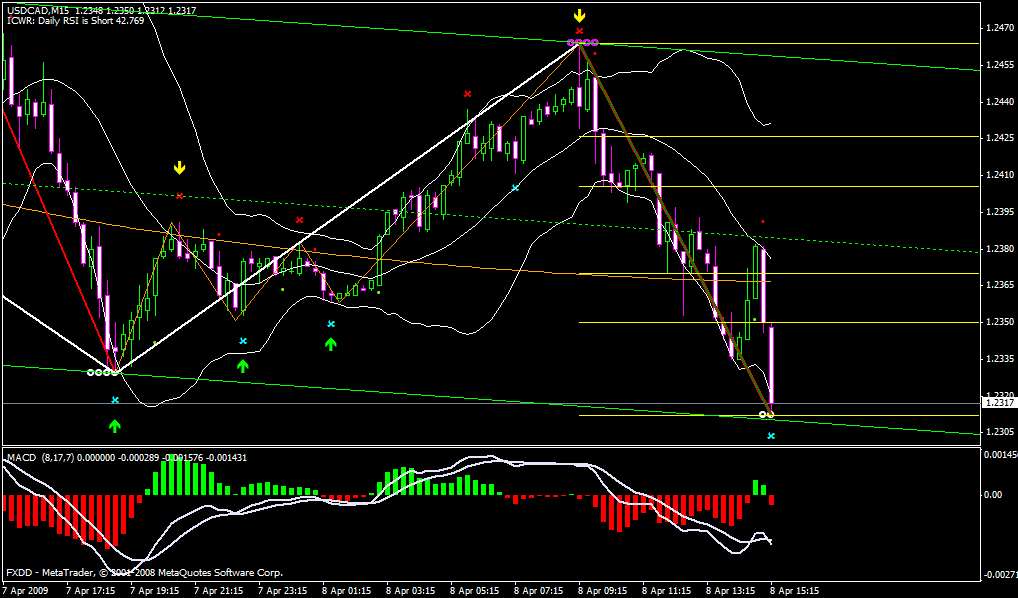Click the 8 Apr 13:15 time label
The height and width of the screenshot is (598, 1018).
click(x=730, y=592)
